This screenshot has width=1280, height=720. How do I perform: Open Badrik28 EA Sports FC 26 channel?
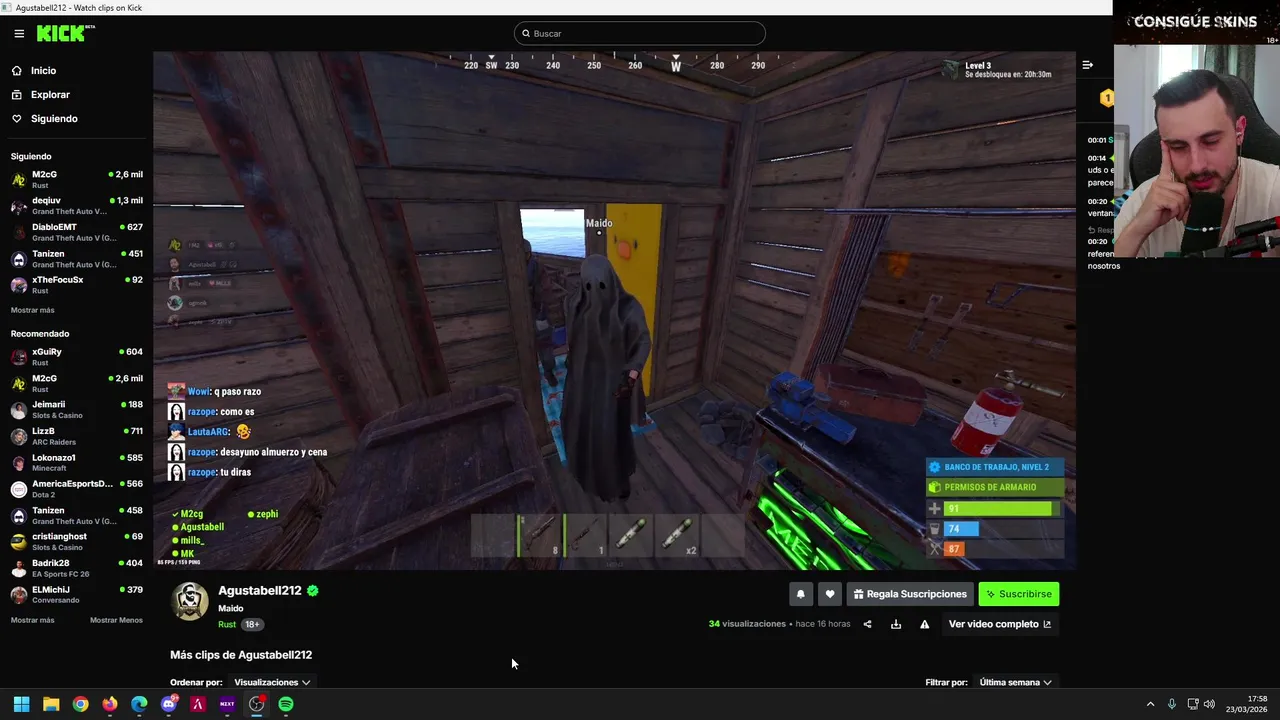[76, 568]
